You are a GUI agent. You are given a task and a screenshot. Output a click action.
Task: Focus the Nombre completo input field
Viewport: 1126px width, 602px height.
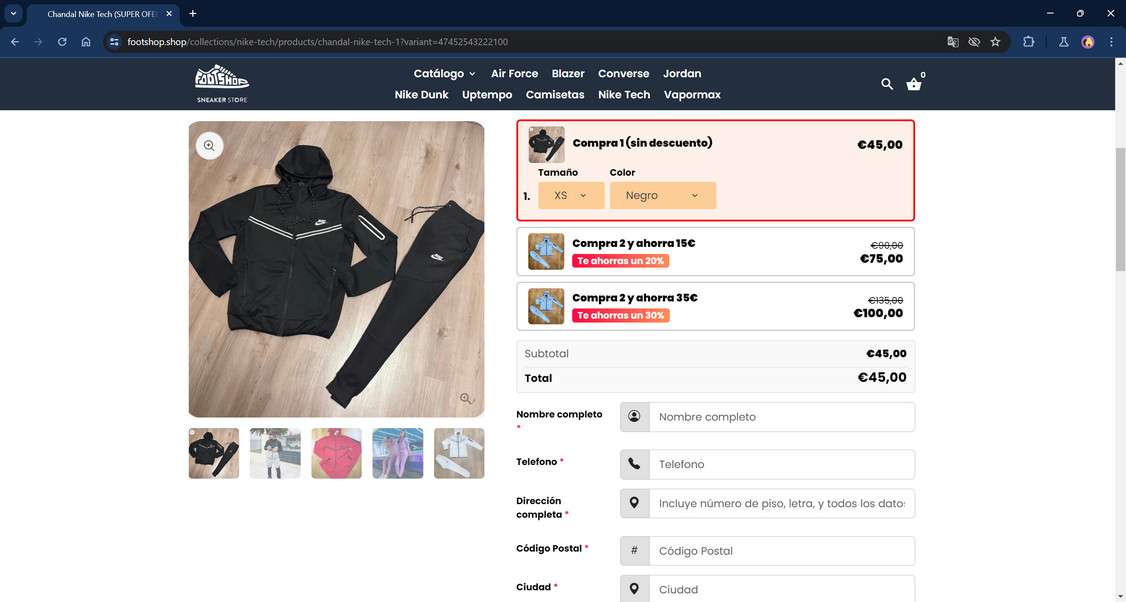[781, 417]
